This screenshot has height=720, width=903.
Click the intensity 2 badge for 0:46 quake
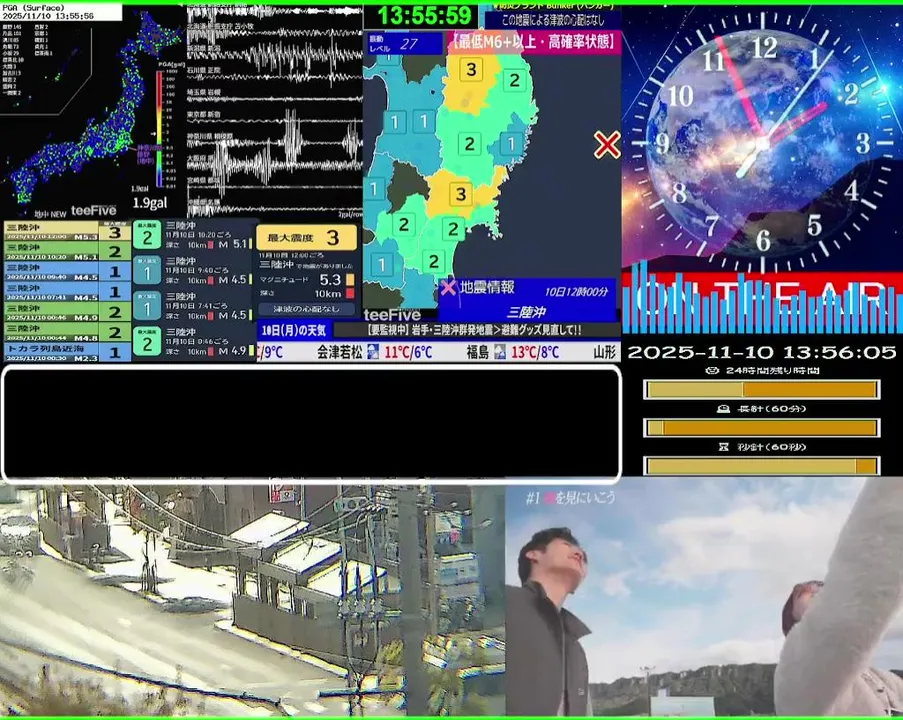tap(147, 342)
